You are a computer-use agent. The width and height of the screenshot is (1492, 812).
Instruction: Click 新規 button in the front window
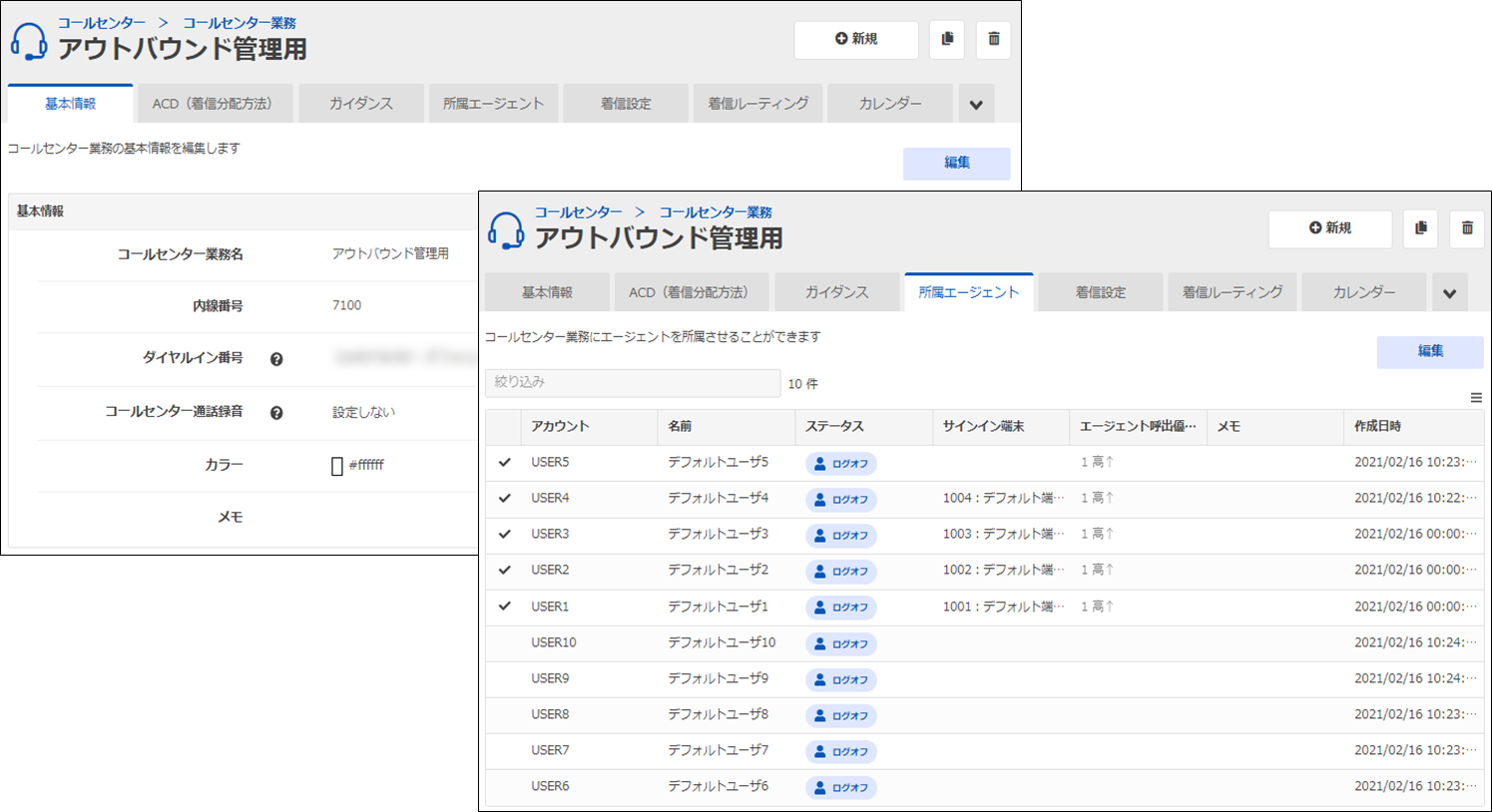[1330, 228]
